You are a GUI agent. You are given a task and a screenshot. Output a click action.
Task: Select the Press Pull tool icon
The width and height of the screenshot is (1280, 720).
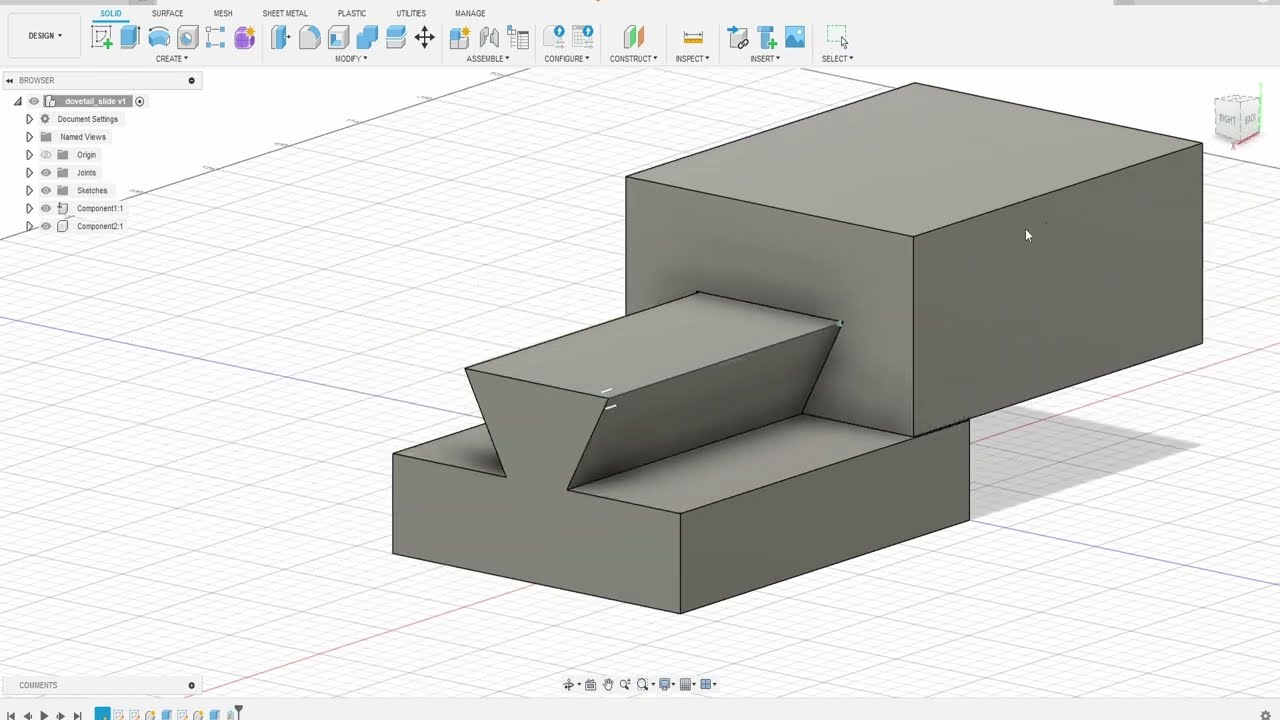pyautogui.click(x=281, y=38)
